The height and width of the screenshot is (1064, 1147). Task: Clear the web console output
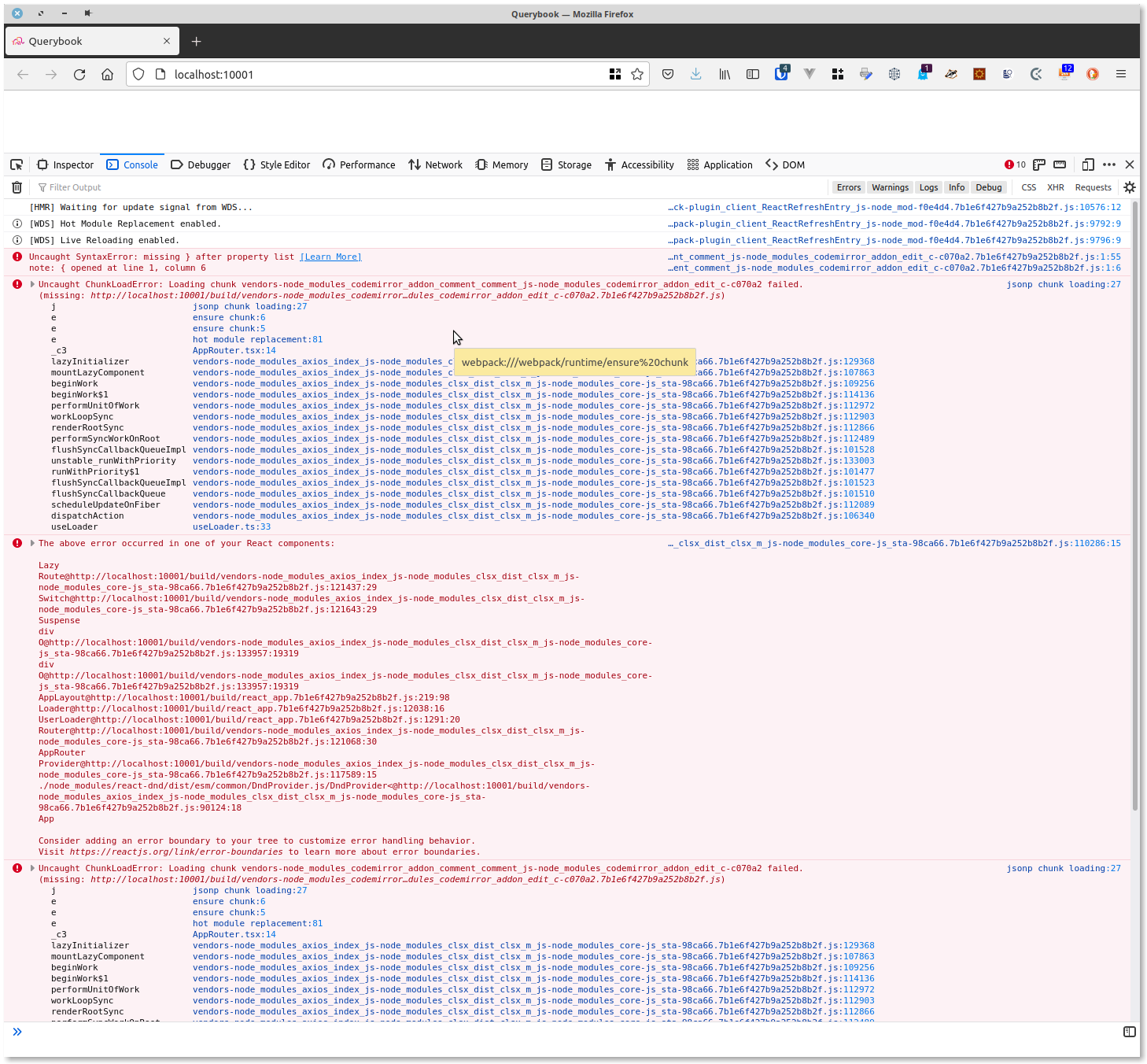[x=17, y=187]
